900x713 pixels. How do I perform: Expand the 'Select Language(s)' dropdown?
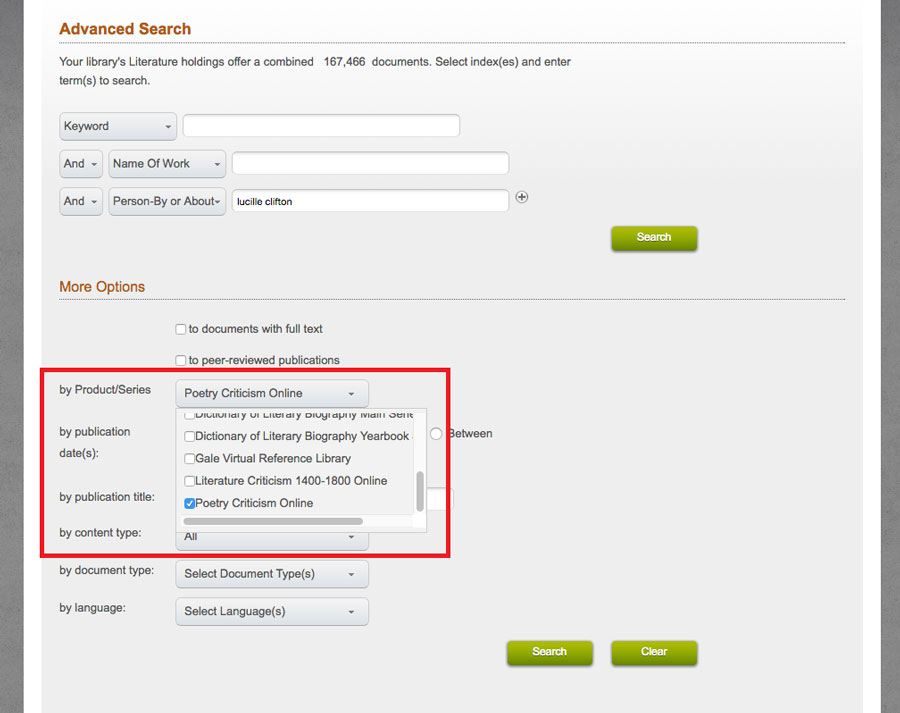pyautogui.click(x=271, y=611)
